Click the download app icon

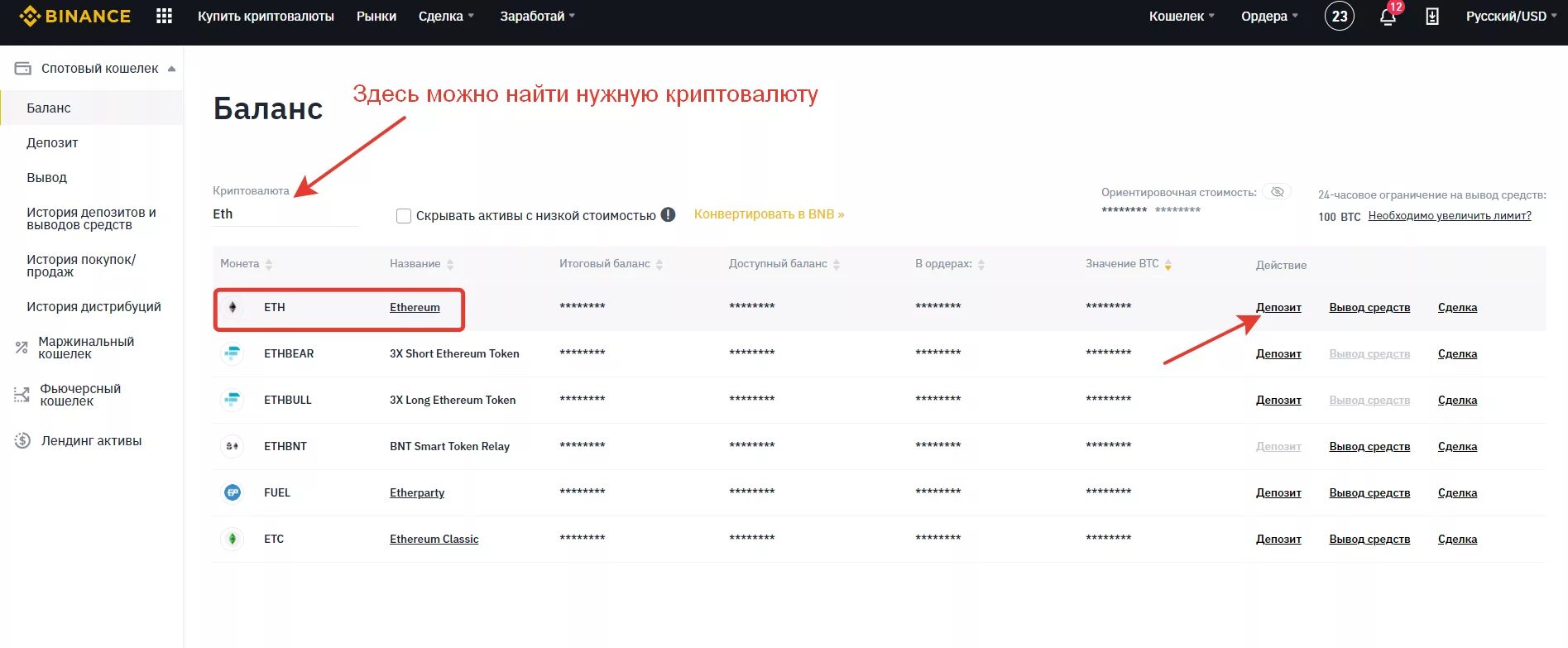click(1432, 17)
